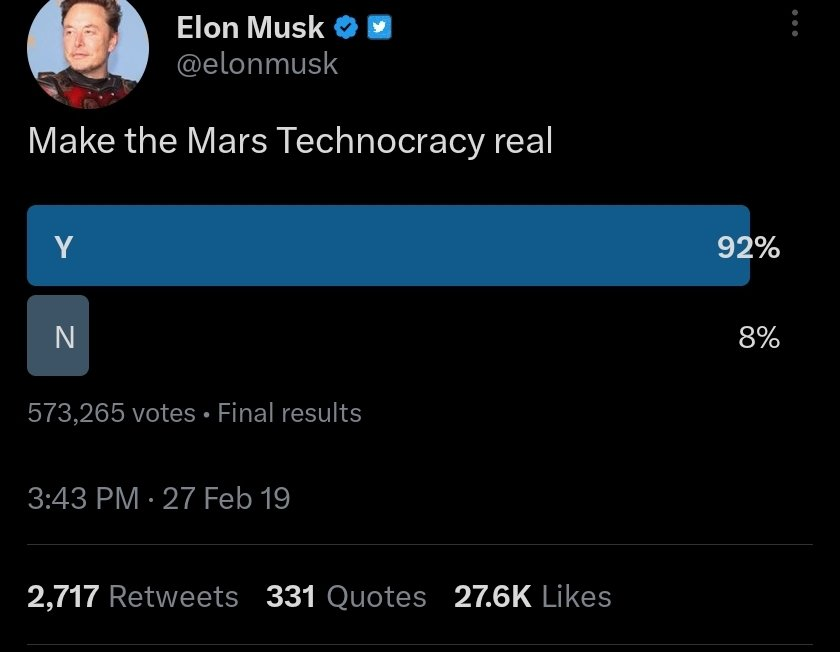Click the 3:43 PM timestamp
840x652 pixels.
pyautogui.click(x=83, y=498)
